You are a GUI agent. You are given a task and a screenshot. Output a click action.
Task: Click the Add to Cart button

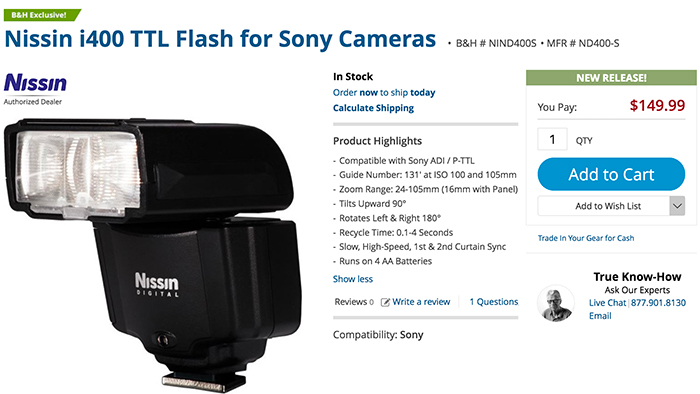point(611,174)
